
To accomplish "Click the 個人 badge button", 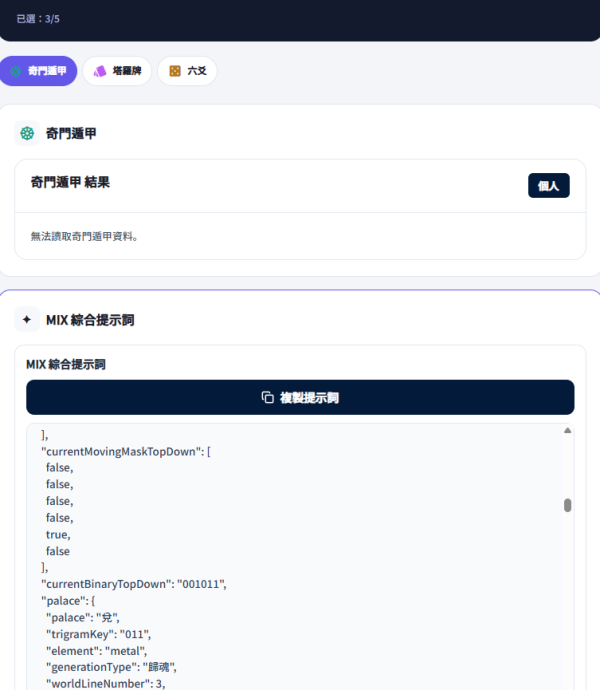I will [x=548, y=186].
